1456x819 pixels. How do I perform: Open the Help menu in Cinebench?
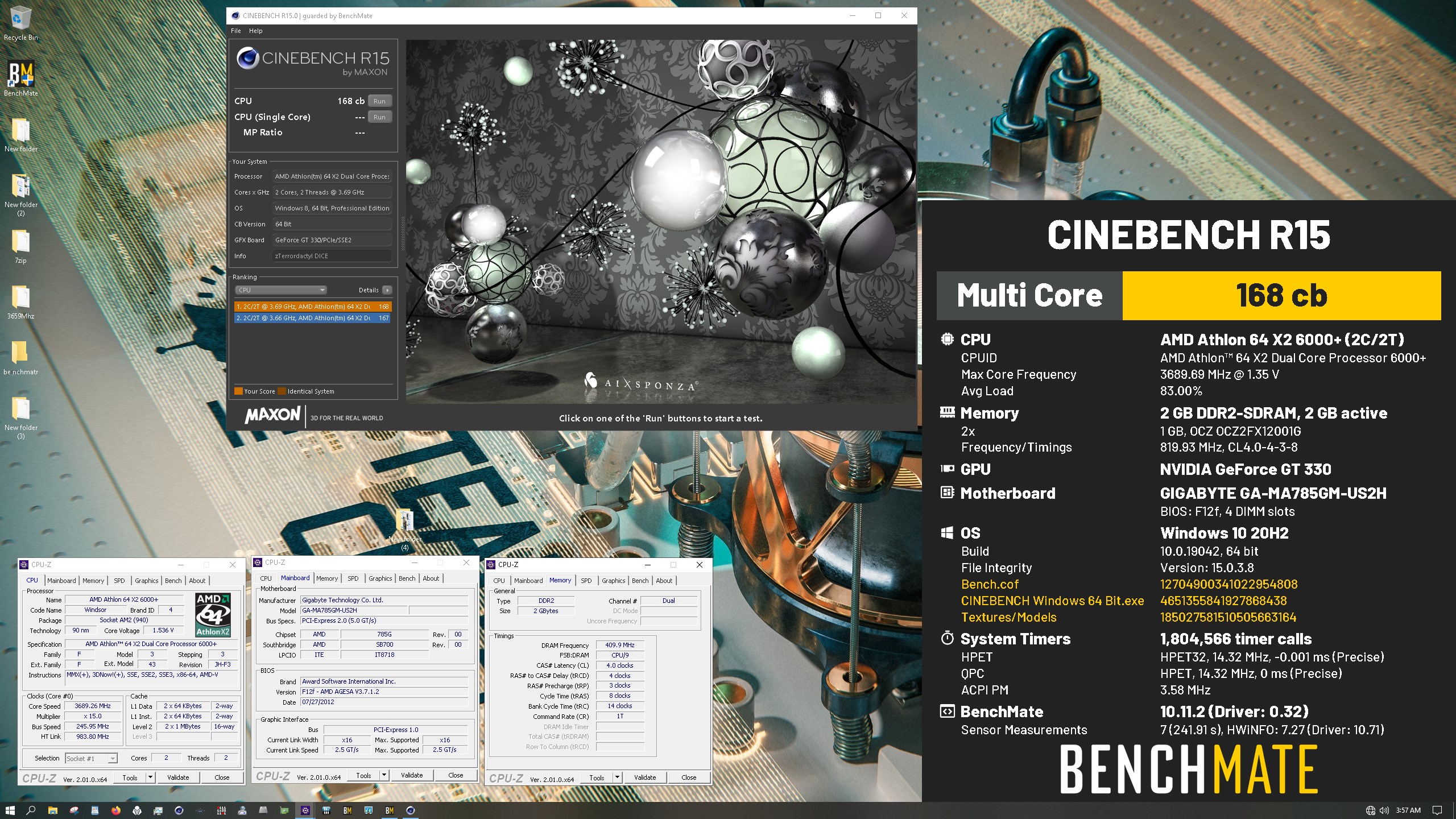coord(256,31)
